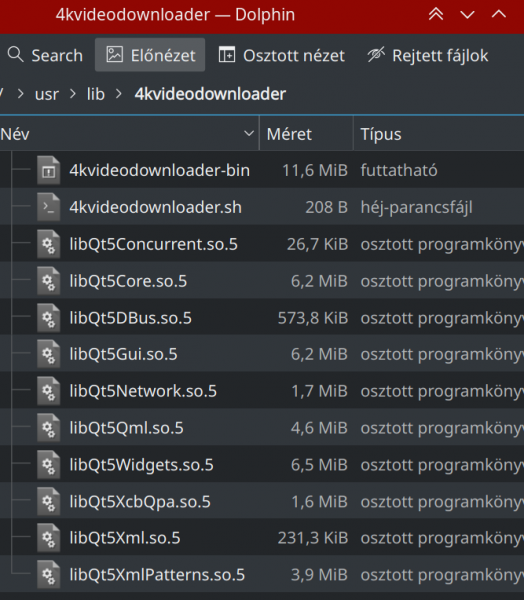
Task: Click 4kvideodownloader breadcrumb segment
Action: click(210, 94)
